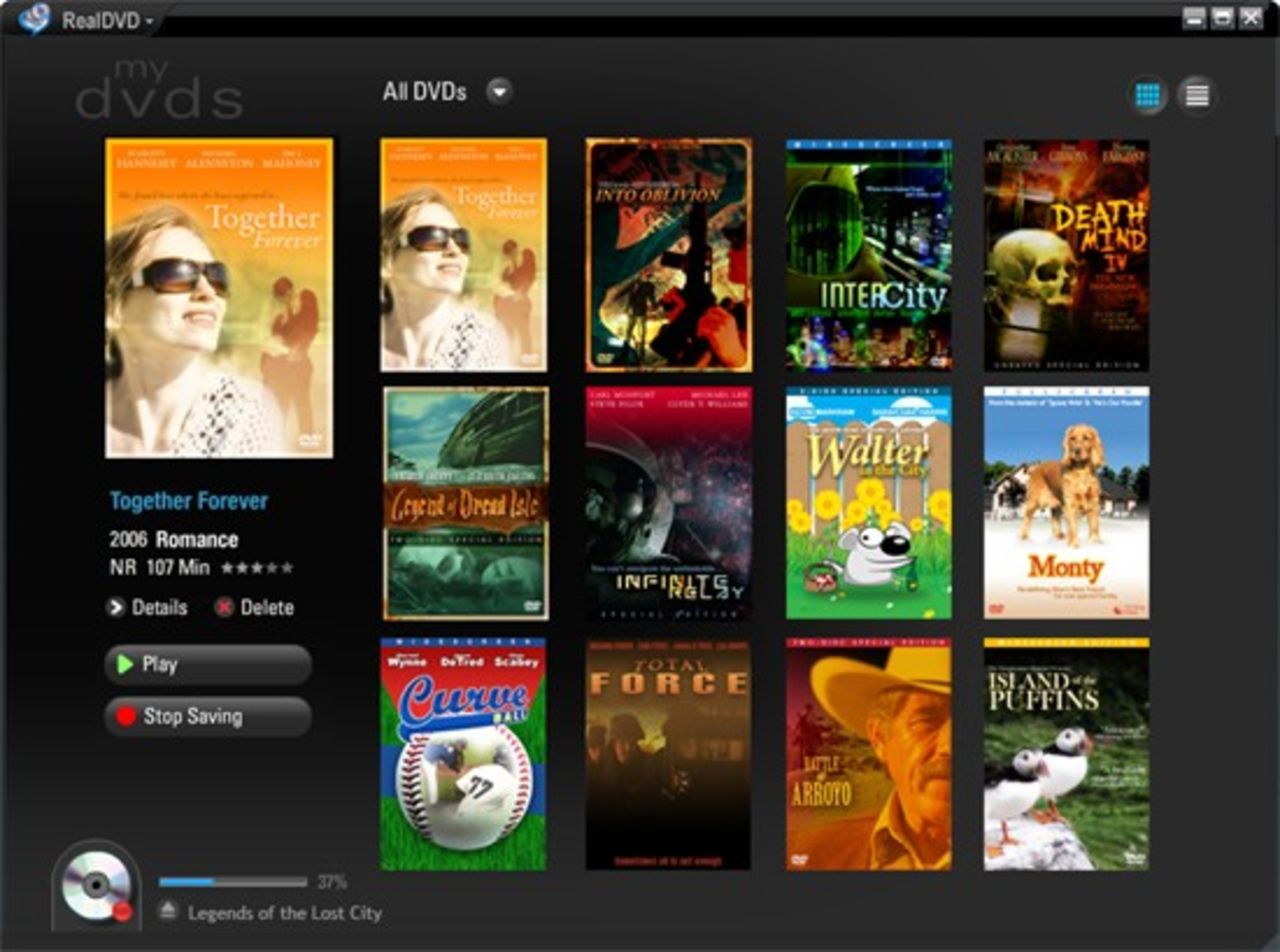1280x952 pixels.
Task: Play the selected DVD
Action: (208, 665)
